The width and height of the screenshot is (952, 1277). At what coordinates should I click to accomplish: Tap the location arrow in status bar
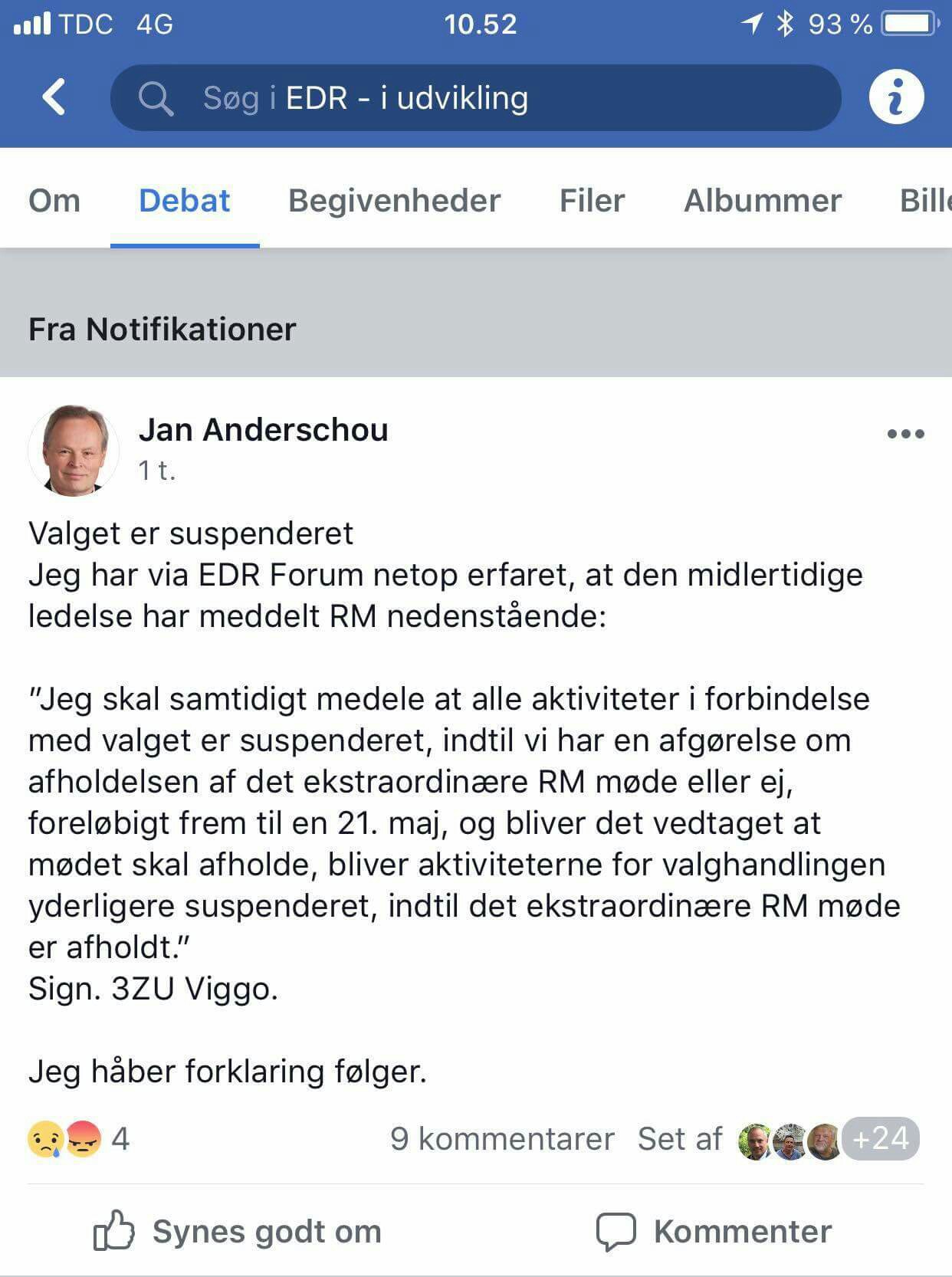(752, 24)
